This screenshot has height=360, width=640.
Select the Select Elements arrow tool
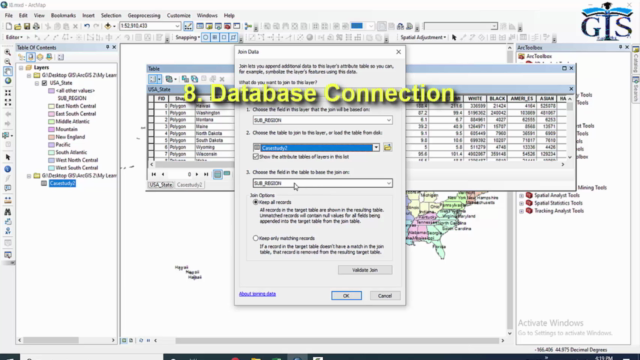(x=7, y=157)
